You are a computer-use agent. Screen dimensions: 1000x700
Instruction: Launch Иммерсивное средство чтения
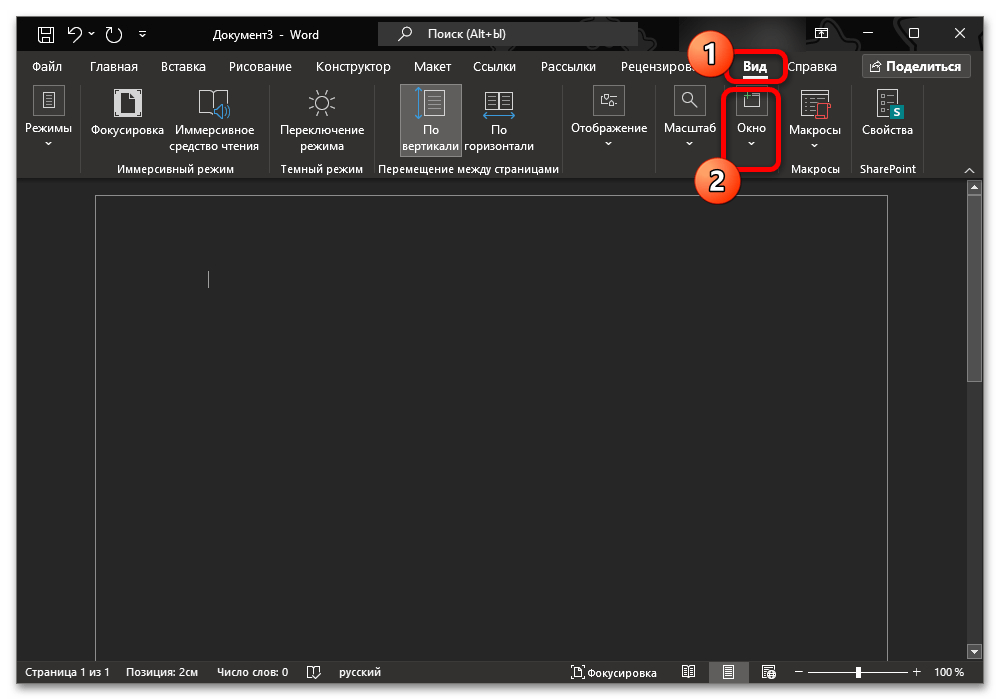tap(214, 118)
